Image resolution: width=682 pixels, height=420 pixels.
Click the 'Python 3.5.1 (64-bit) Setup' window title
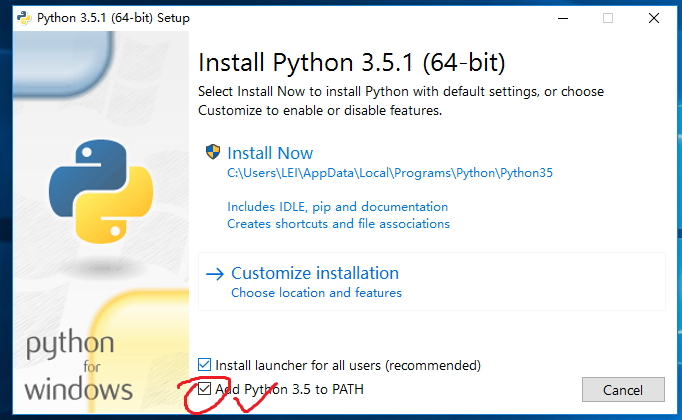tap(113, 18)
